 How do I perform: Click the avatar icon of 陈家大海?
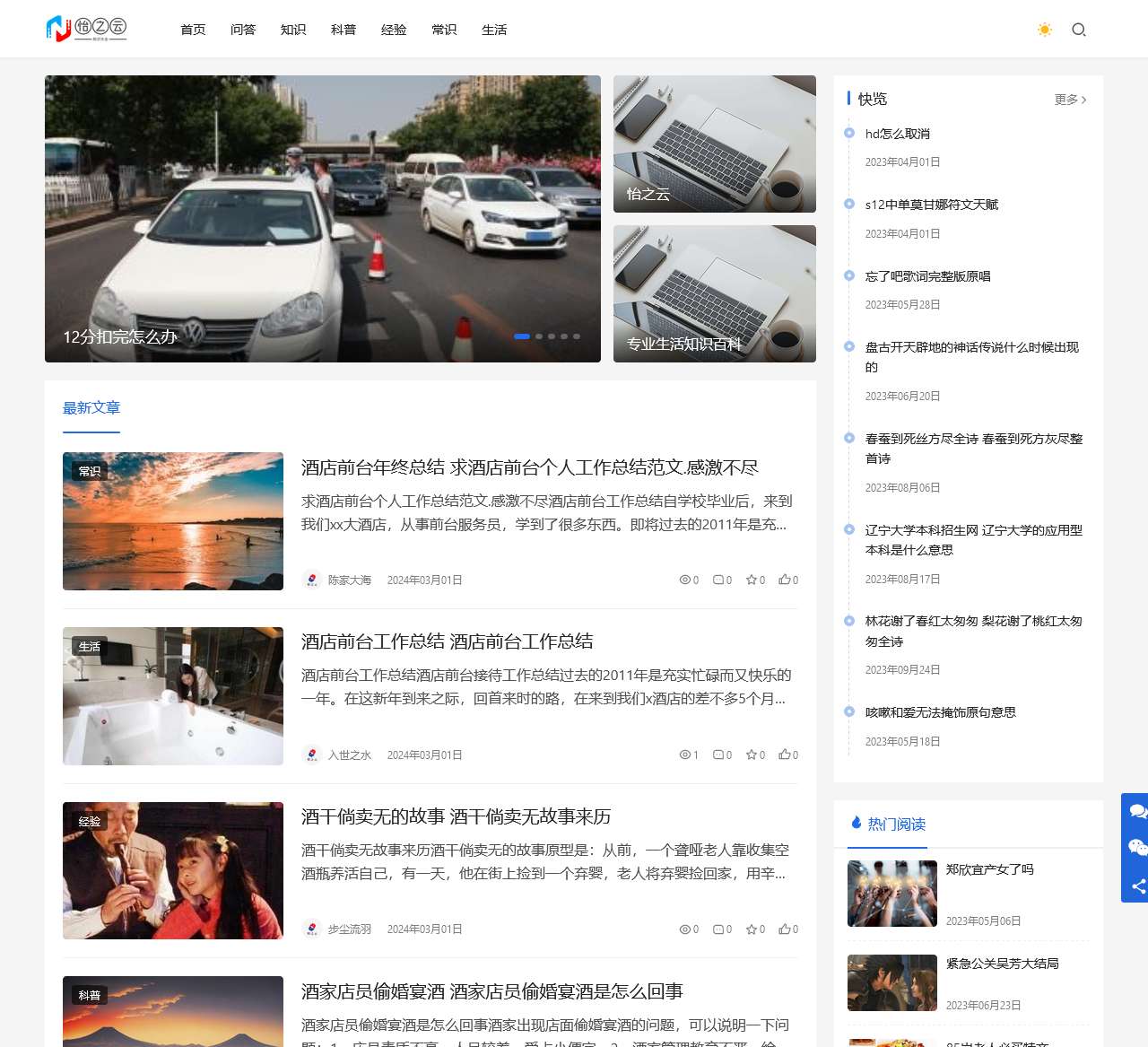(x=311, y=580)
